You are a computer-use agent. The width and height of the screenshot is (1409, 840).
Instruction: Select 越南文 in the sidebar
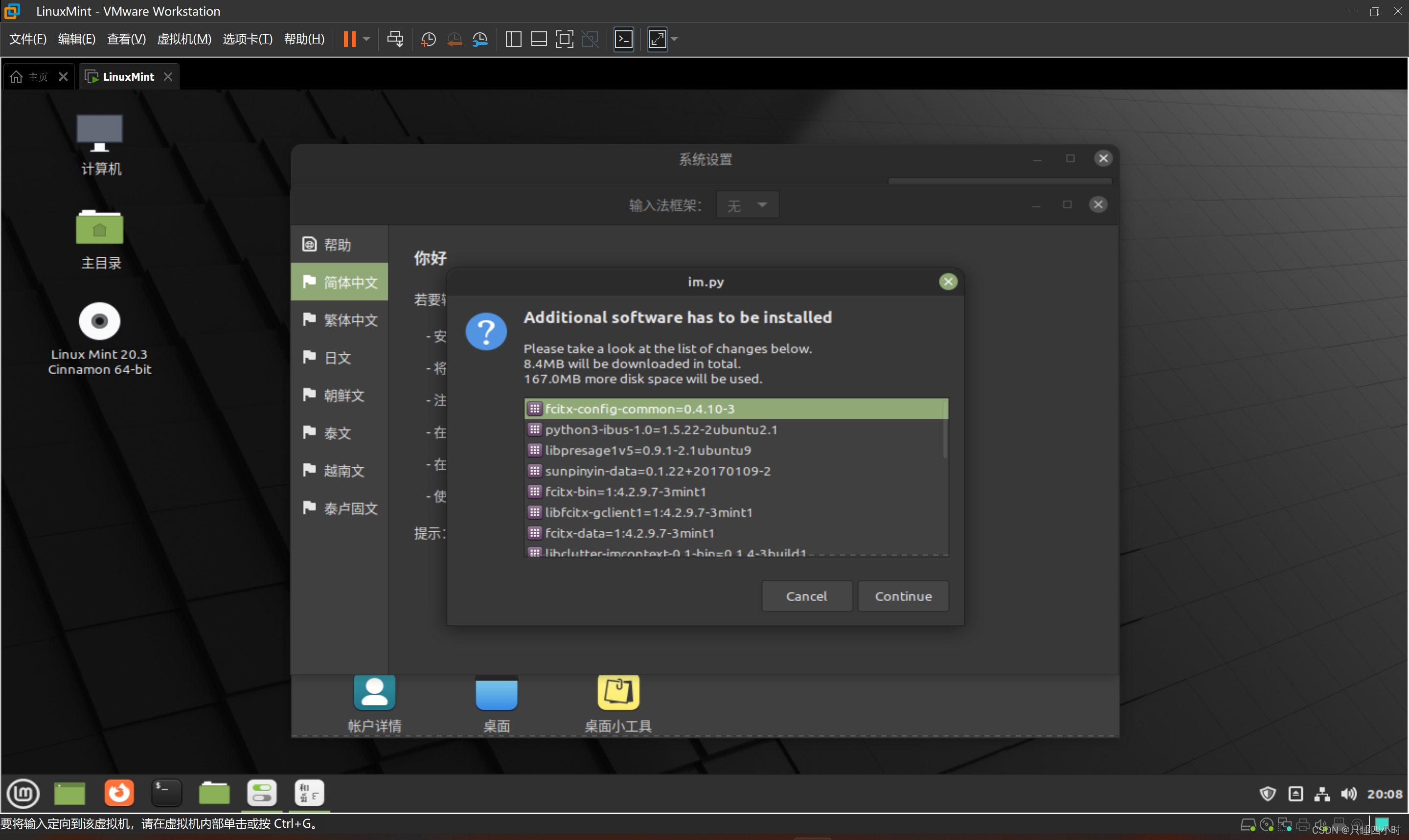(x=339, y=470)
